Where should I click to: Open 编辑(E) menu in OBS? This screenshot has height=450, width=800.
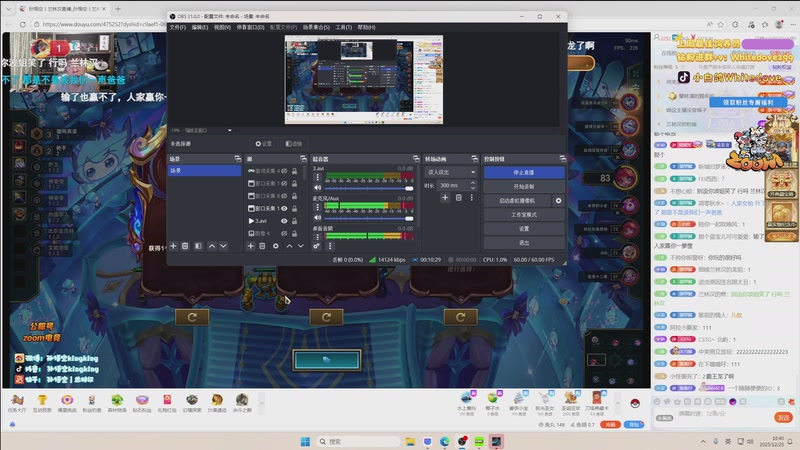pyautogui.click(x=199, y=27)
